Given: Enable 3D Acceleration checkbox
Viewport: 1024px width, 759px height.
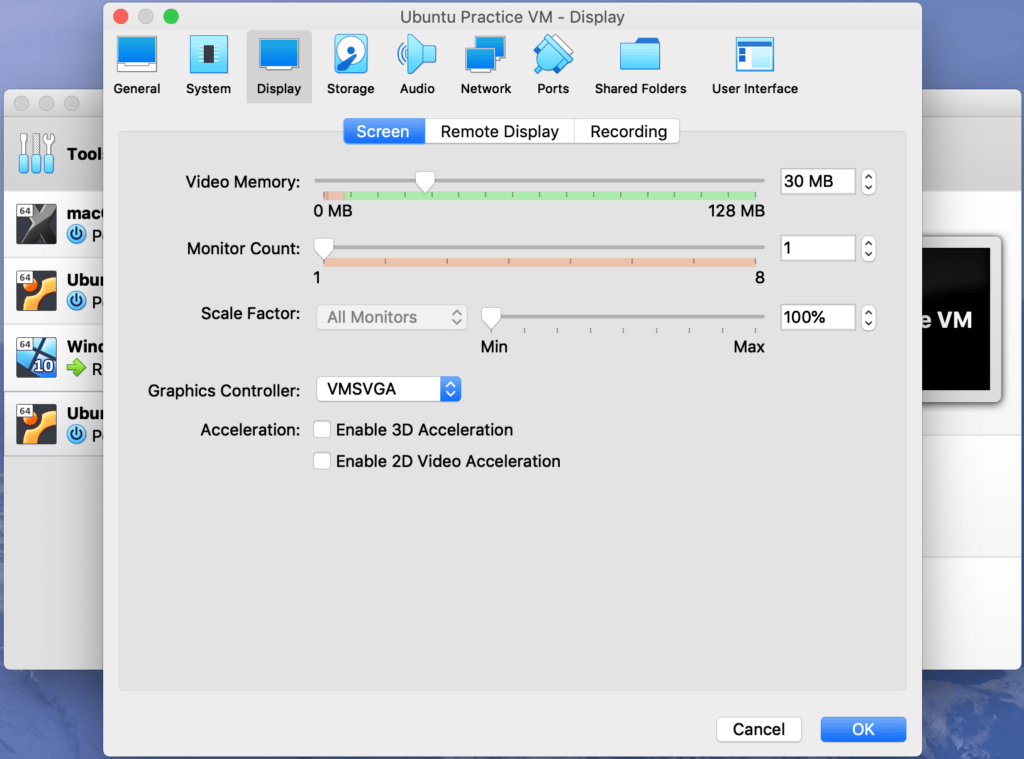Looking at the screenshot, I should tap(322, 429).
